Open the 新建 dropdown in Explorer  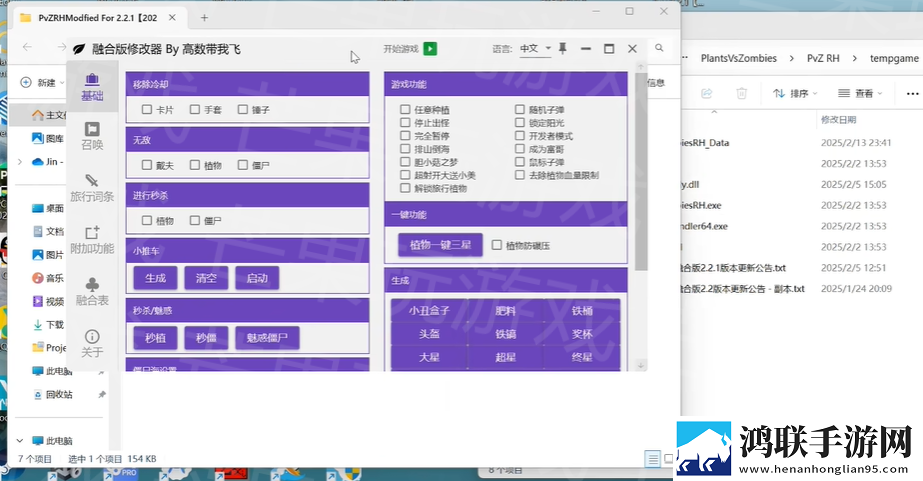point(41,82)
